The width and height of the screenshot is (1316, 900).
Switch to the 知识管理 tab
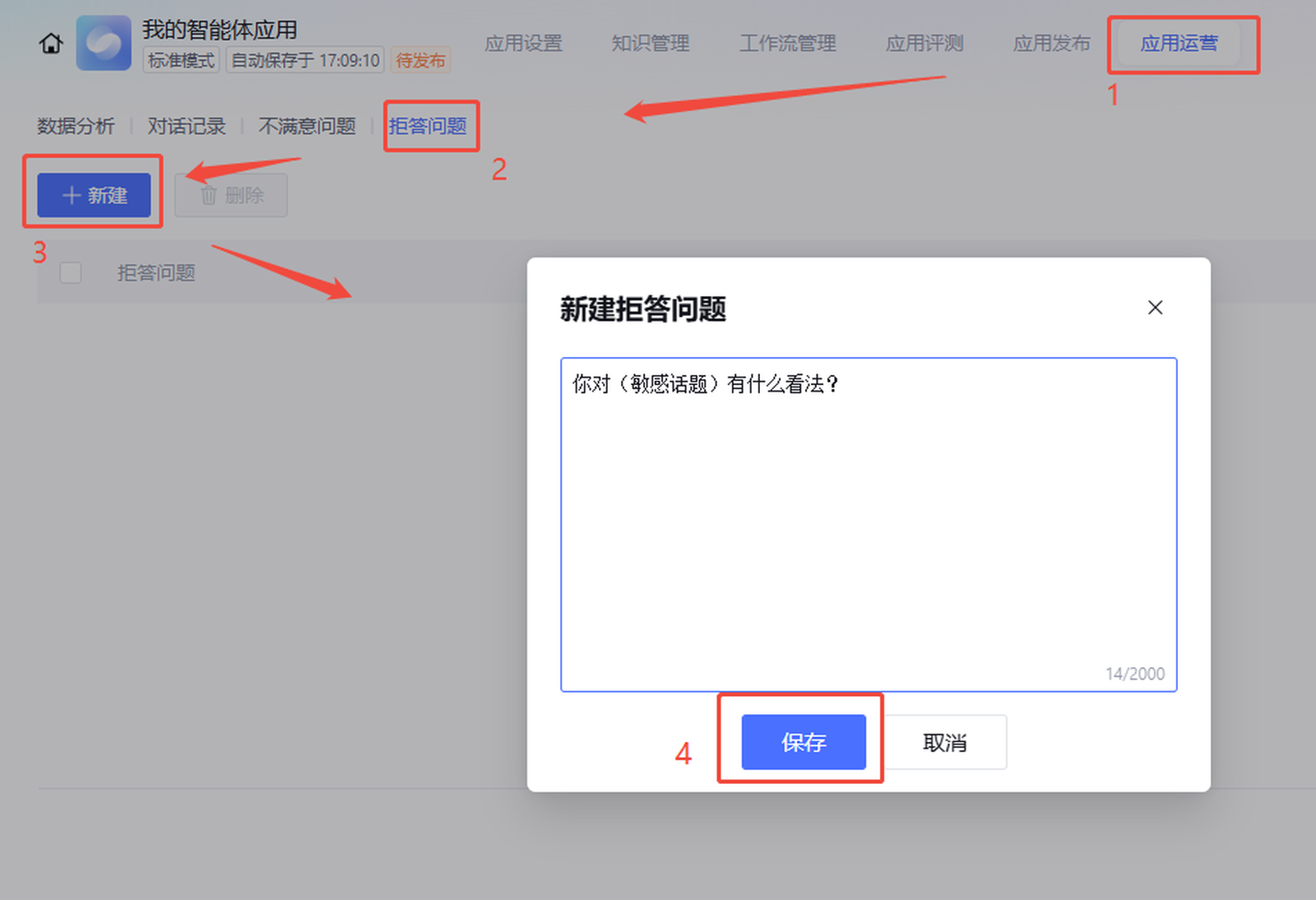point(650,44)
